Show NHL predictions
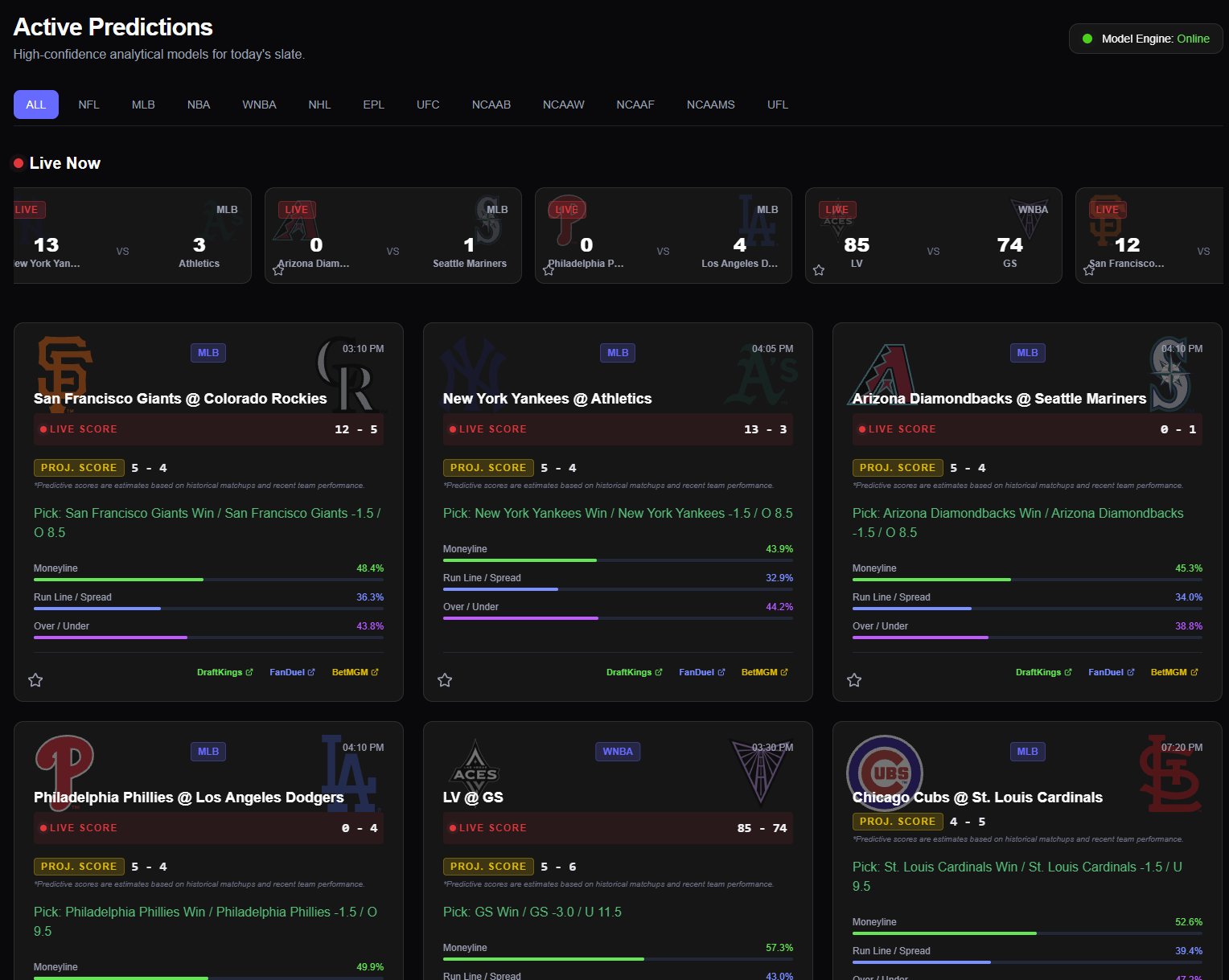This screenshot has height=980, width=1229. click(320, 105)
